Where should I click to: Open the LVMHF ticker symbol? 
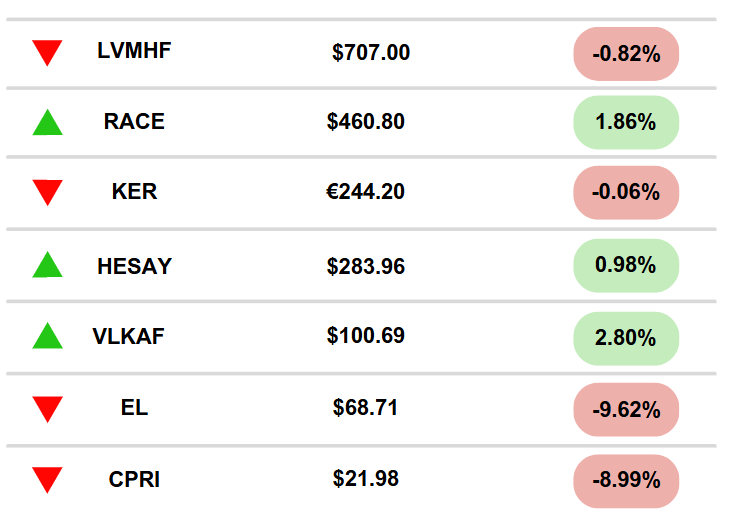click(134, 50)
